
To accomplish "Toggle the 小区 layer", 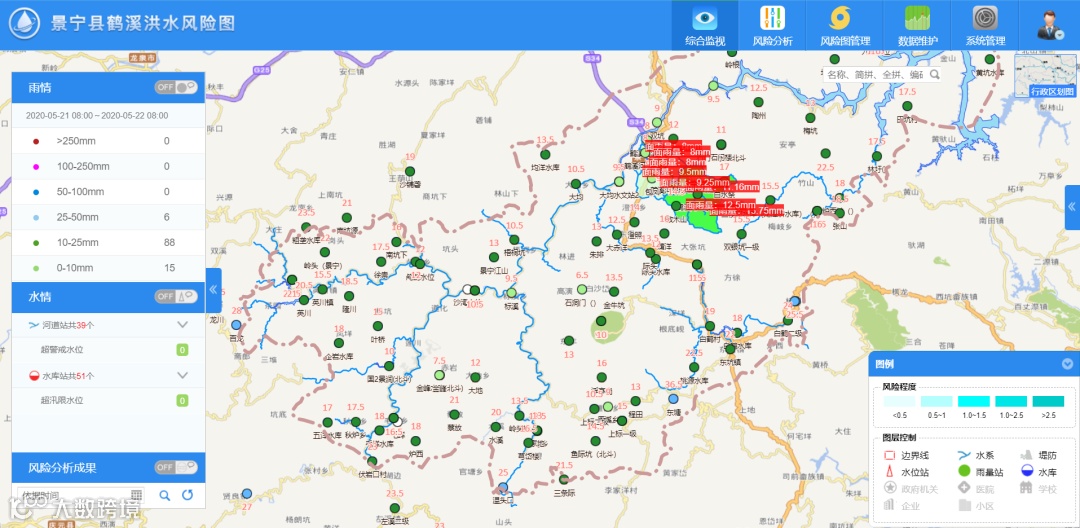I will point(975,505).
